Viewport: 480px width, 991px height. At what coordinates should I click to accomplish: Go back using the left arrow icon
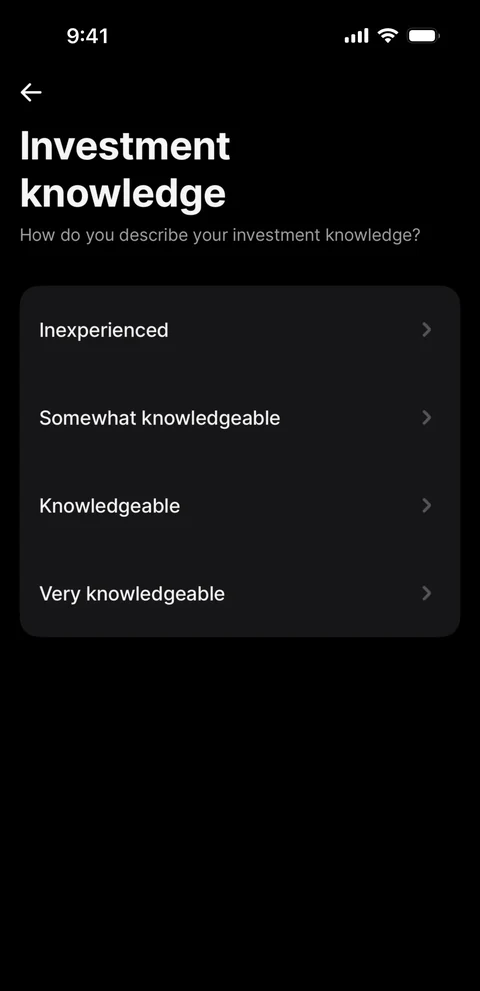coord(30,92)
